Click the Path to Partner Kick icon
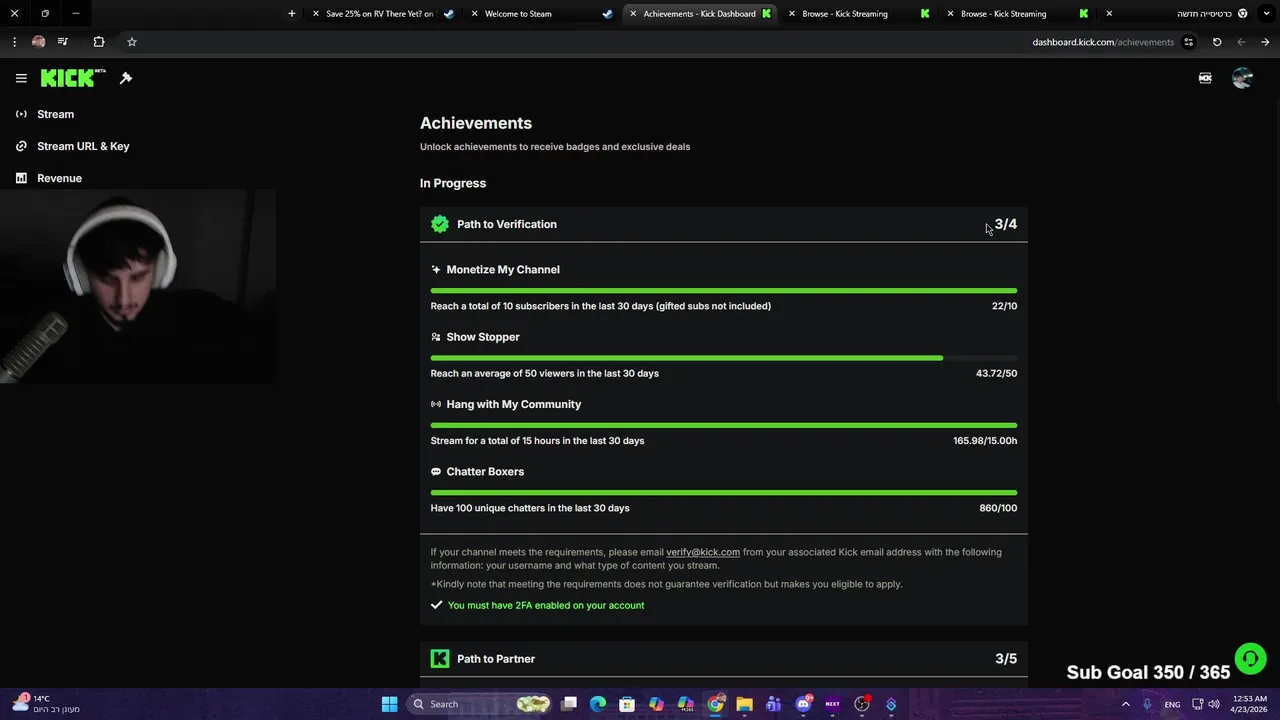This screenshot has height=720, width=1280. click(x=440, y=659)
